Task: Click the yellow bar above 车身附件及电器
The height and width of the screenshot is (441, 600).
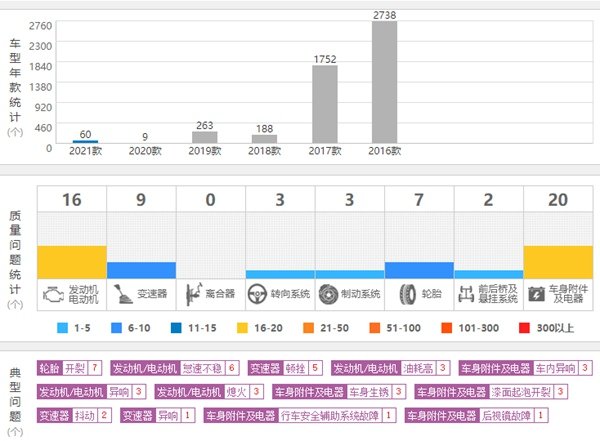Action: (x=558, y=262)
